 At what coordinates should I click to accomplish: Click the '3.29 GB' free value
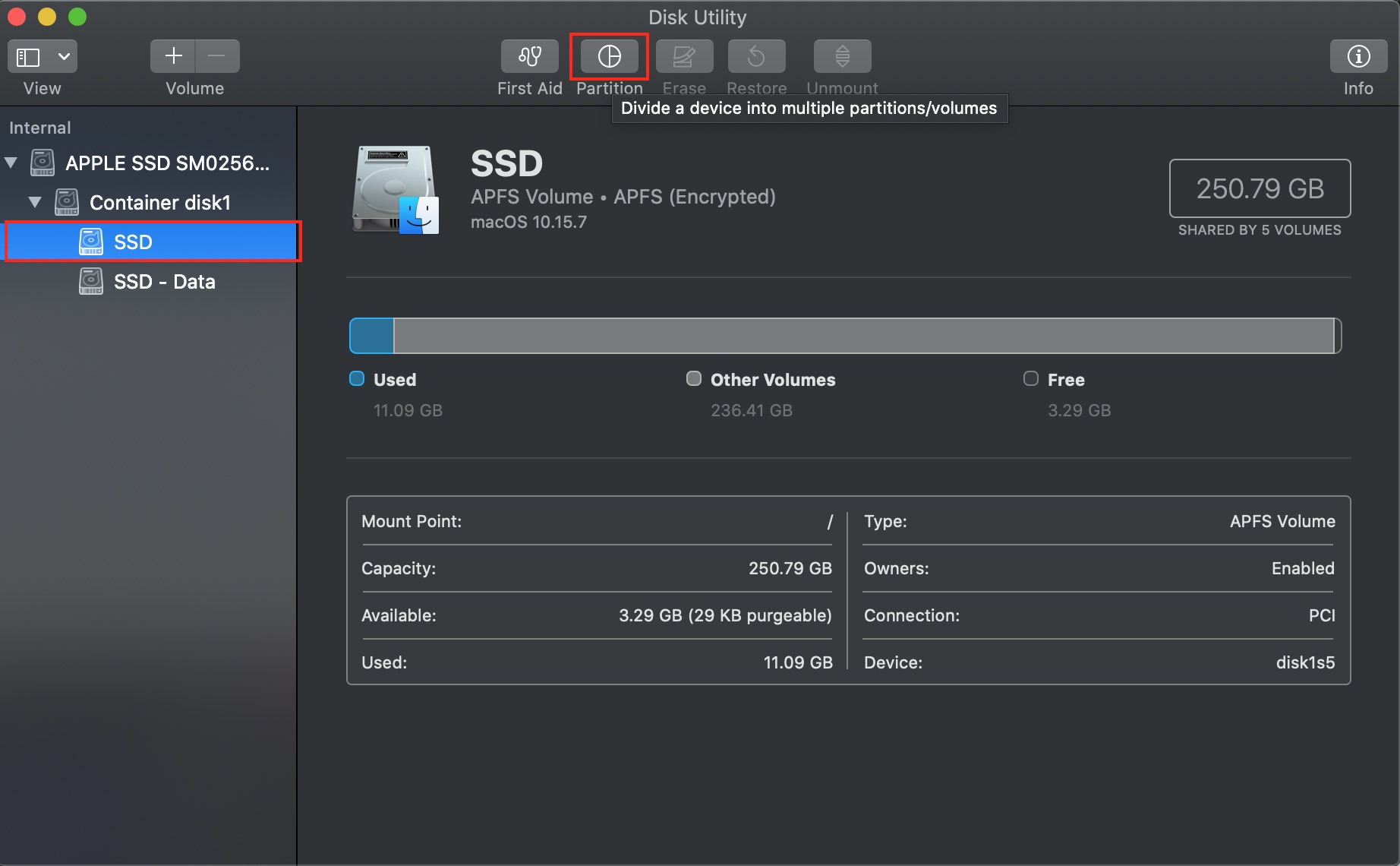[1079, 410]
